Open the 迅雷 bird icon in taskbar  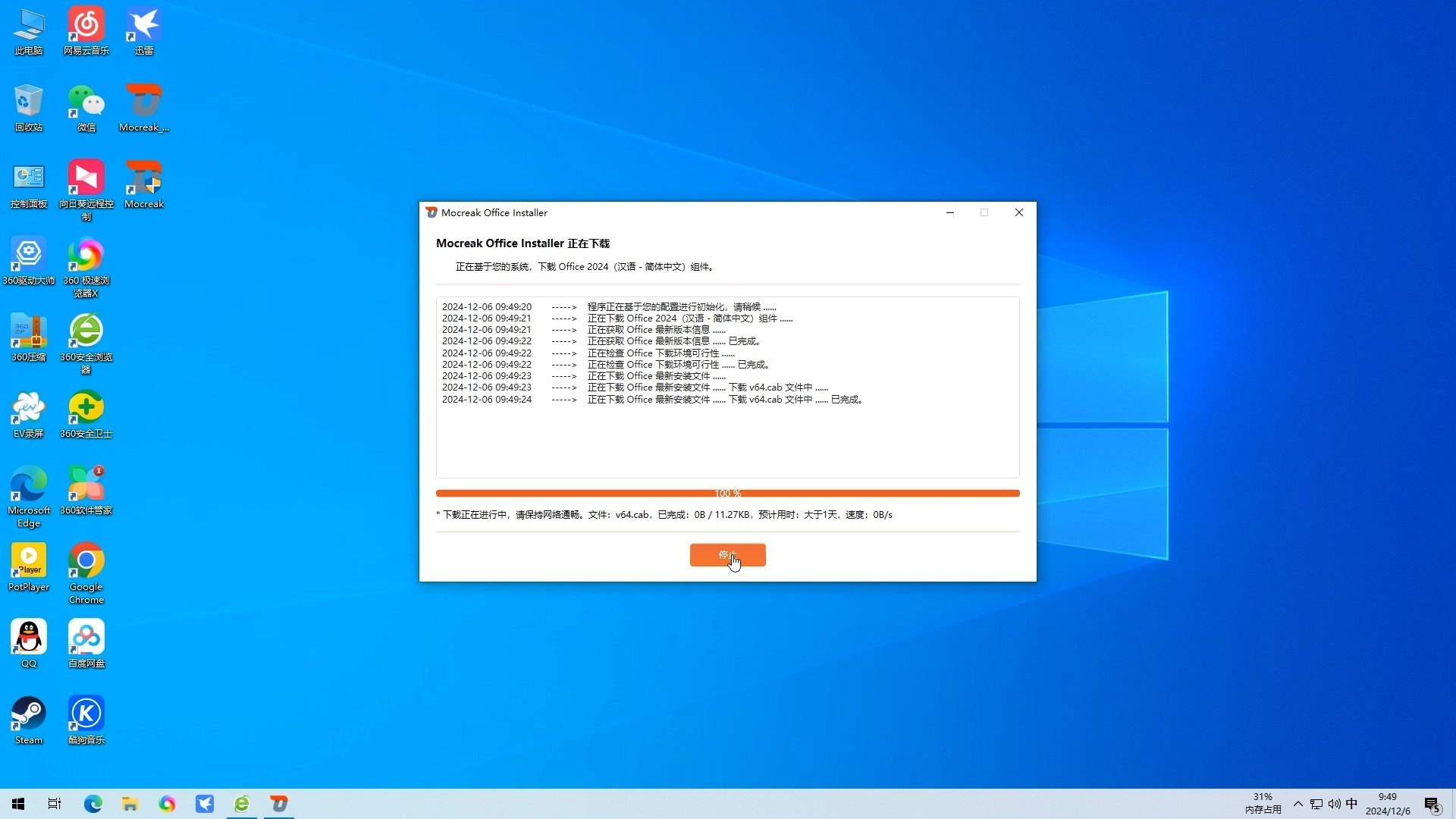click(x=205, y=804)
